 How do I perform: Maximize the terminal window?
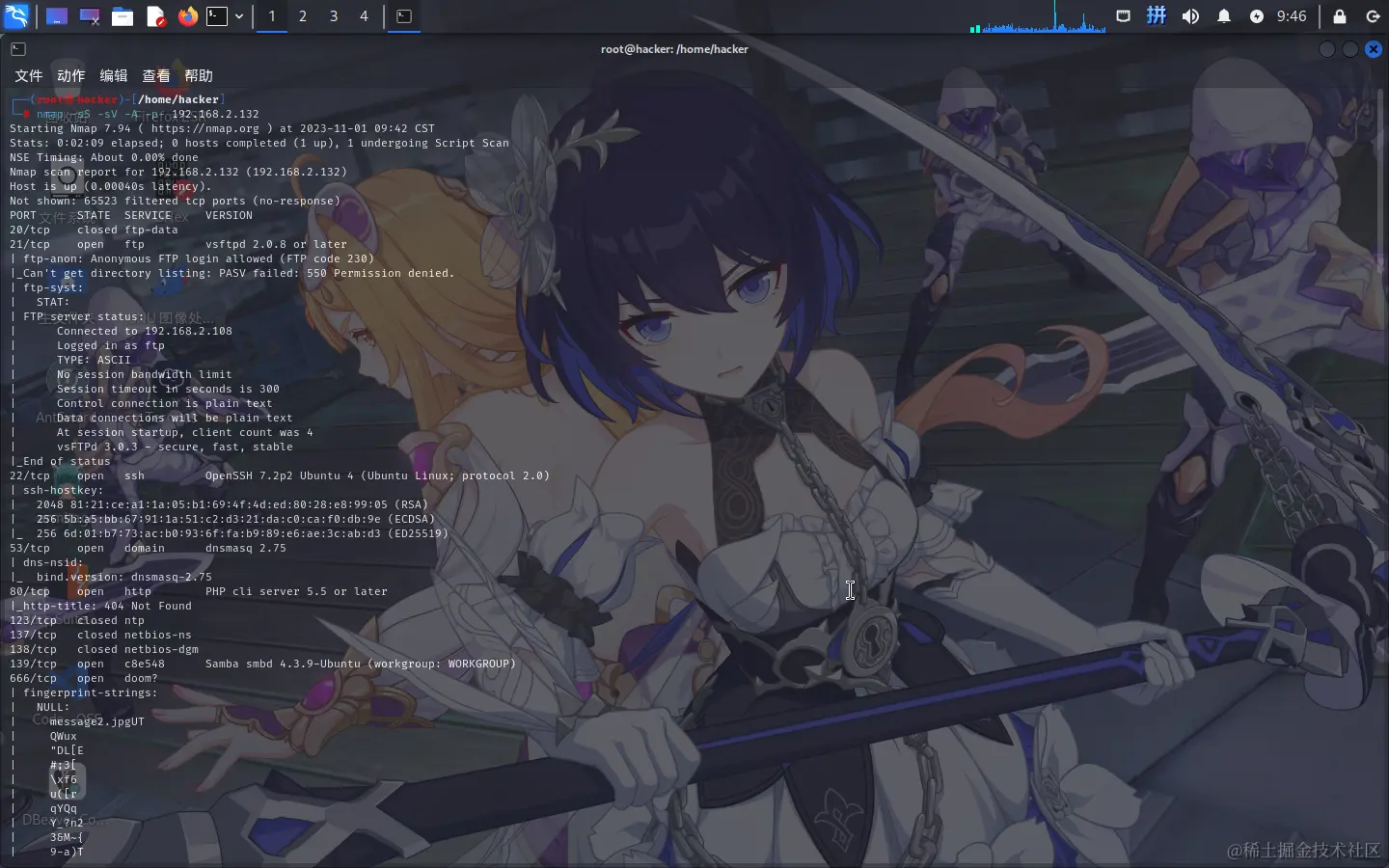pyautogui.click(x=1350, y=49)
